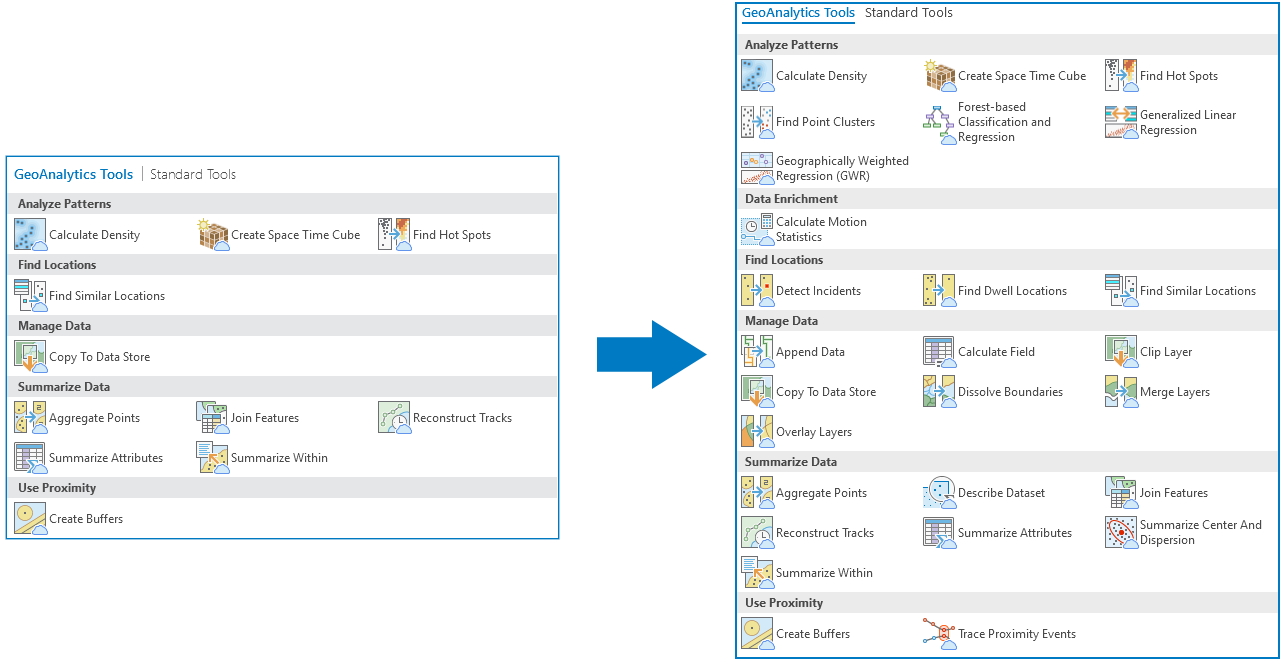This screenshot has height=666, width=1283.
Task: Select Copy To Data Store icon in right panel
Action: 757,392
